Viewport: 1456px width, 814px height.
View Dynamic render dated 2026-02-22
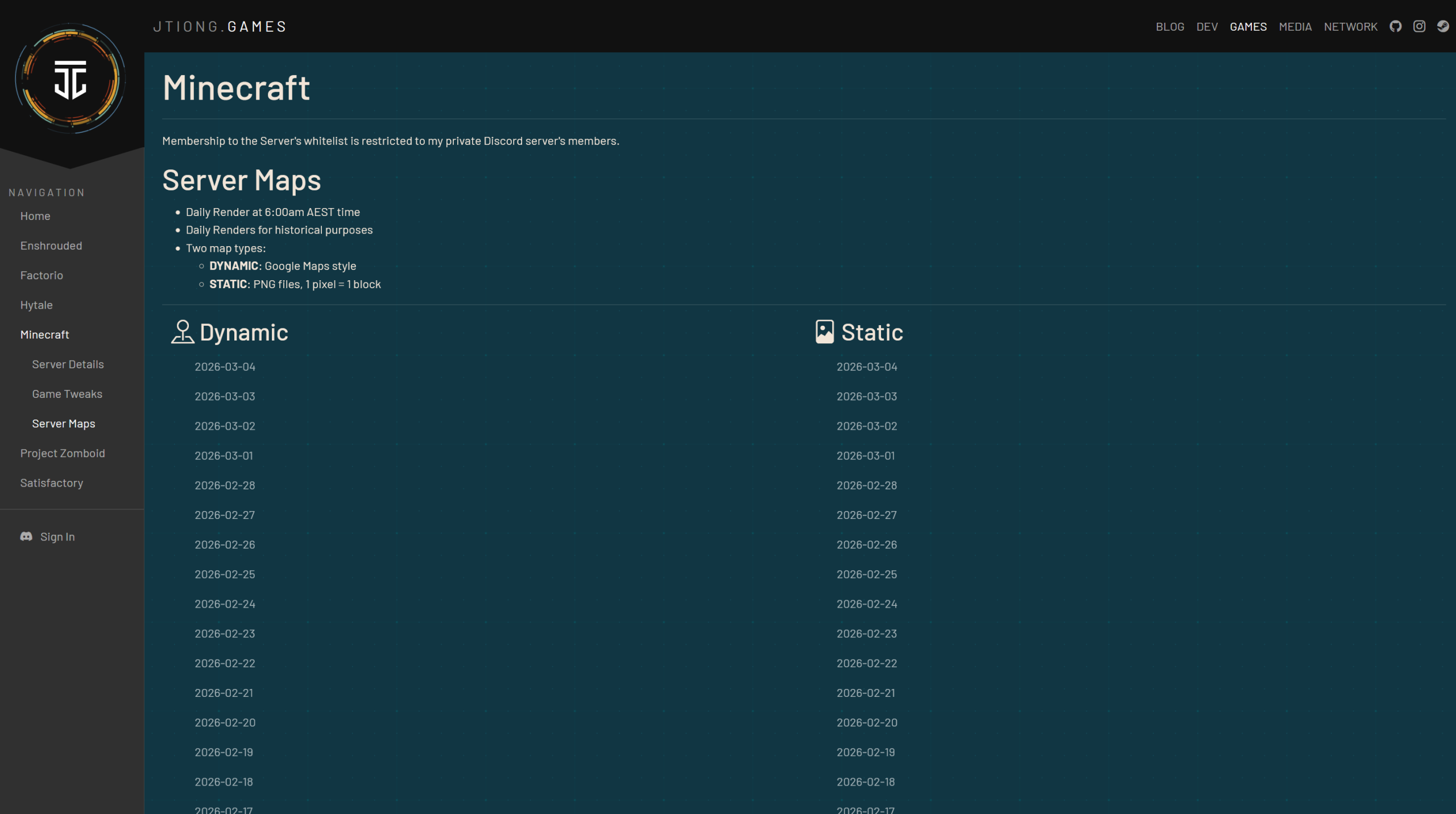click(225, 663)
